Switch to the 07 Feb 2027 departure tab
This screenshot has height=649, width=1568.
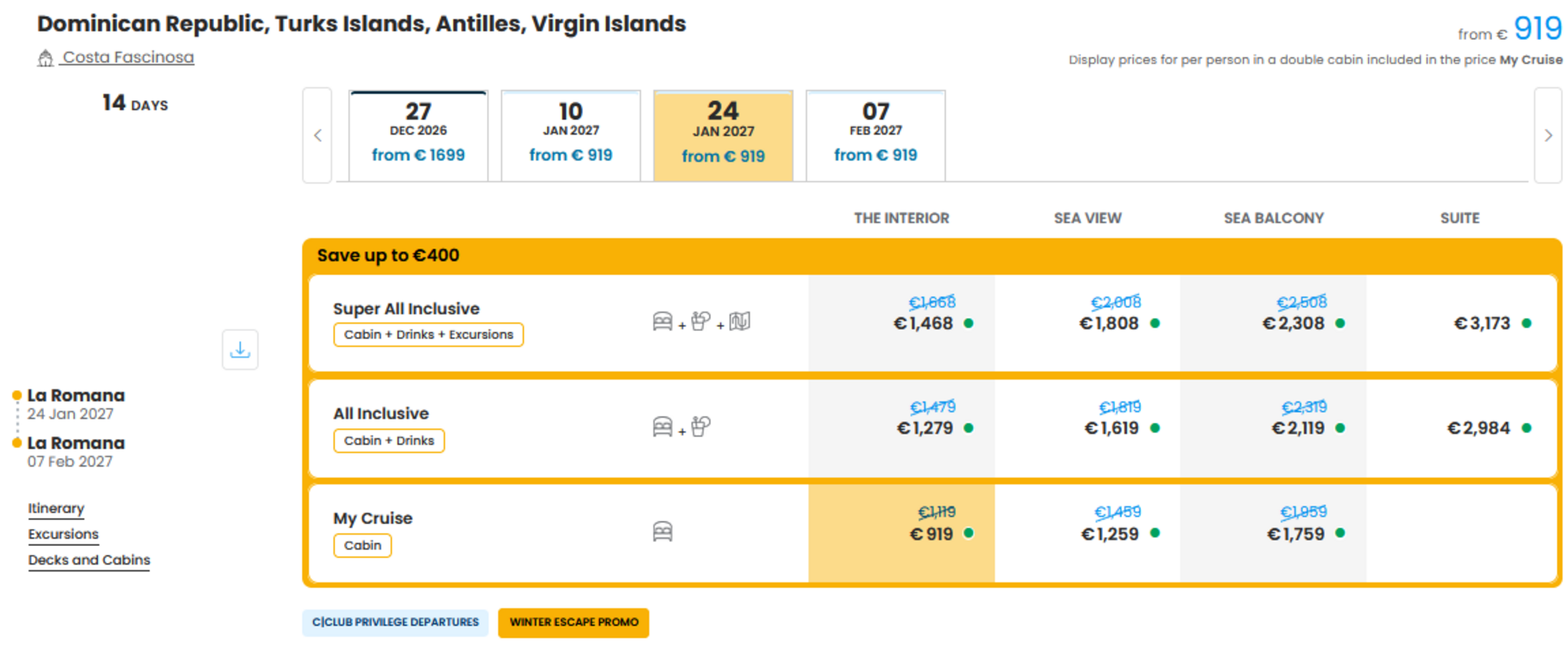click(875, 135)
